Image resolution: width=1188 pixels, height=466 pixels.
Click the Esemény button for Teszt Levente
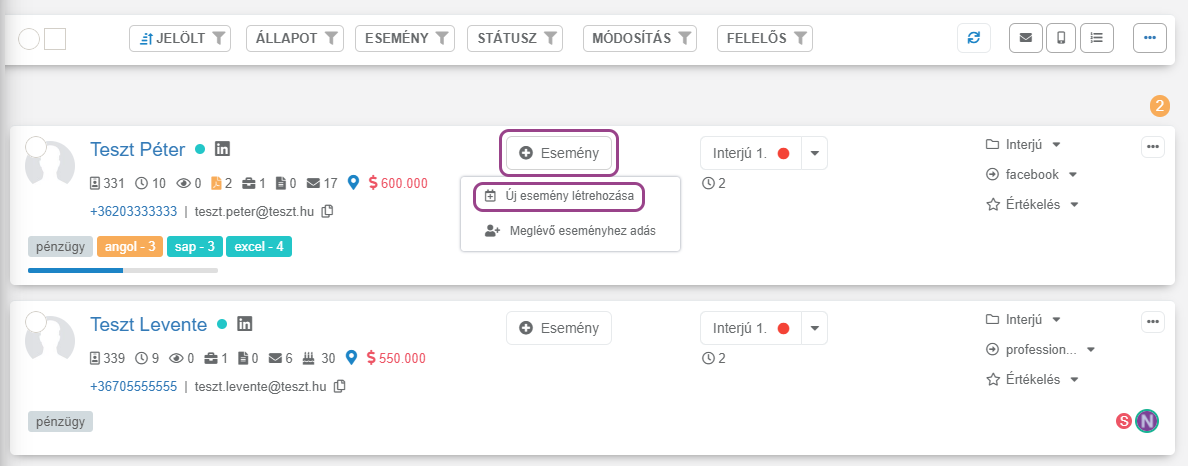pos(559,328)
